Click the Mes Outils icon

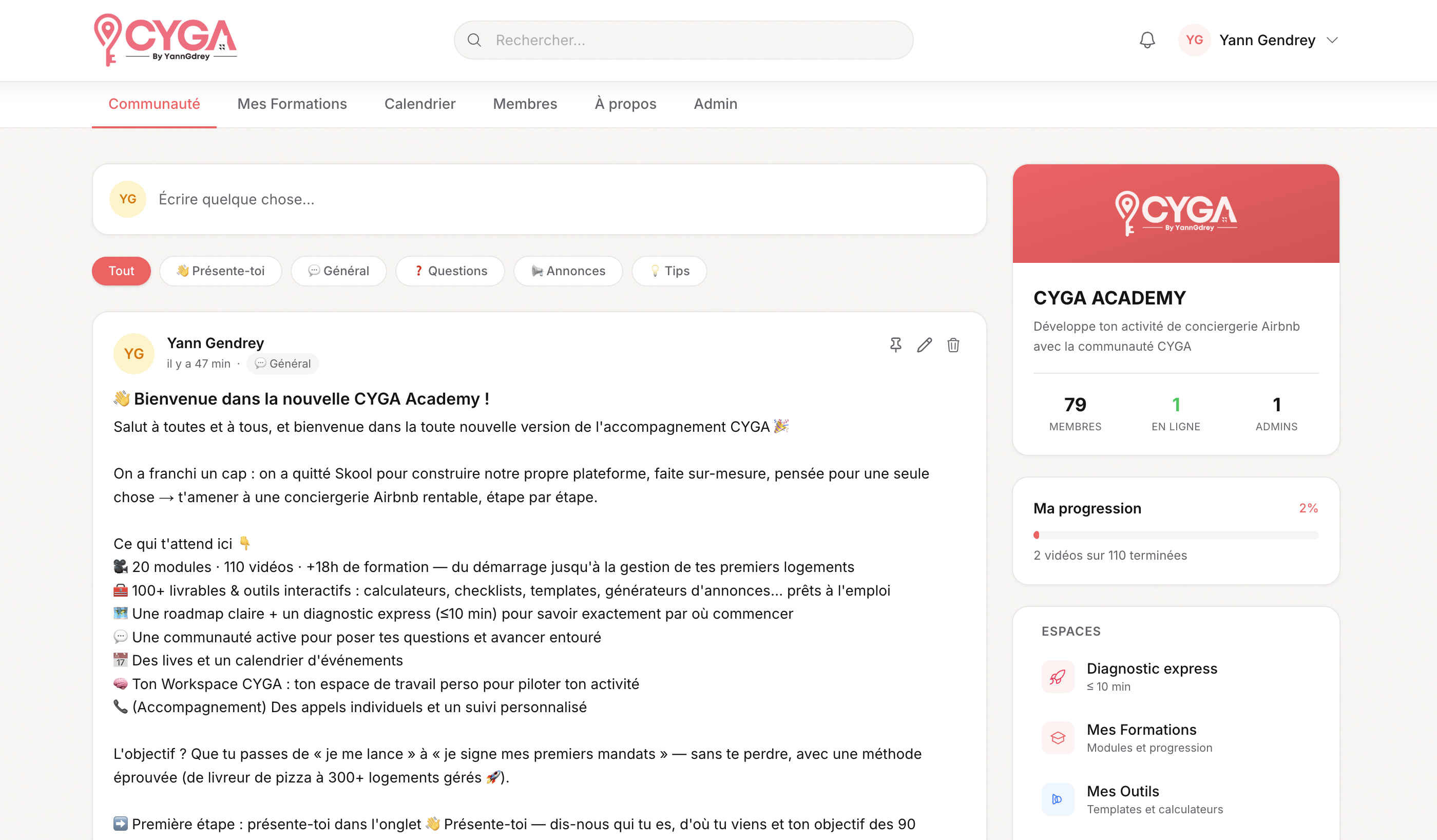(1058, 799)
